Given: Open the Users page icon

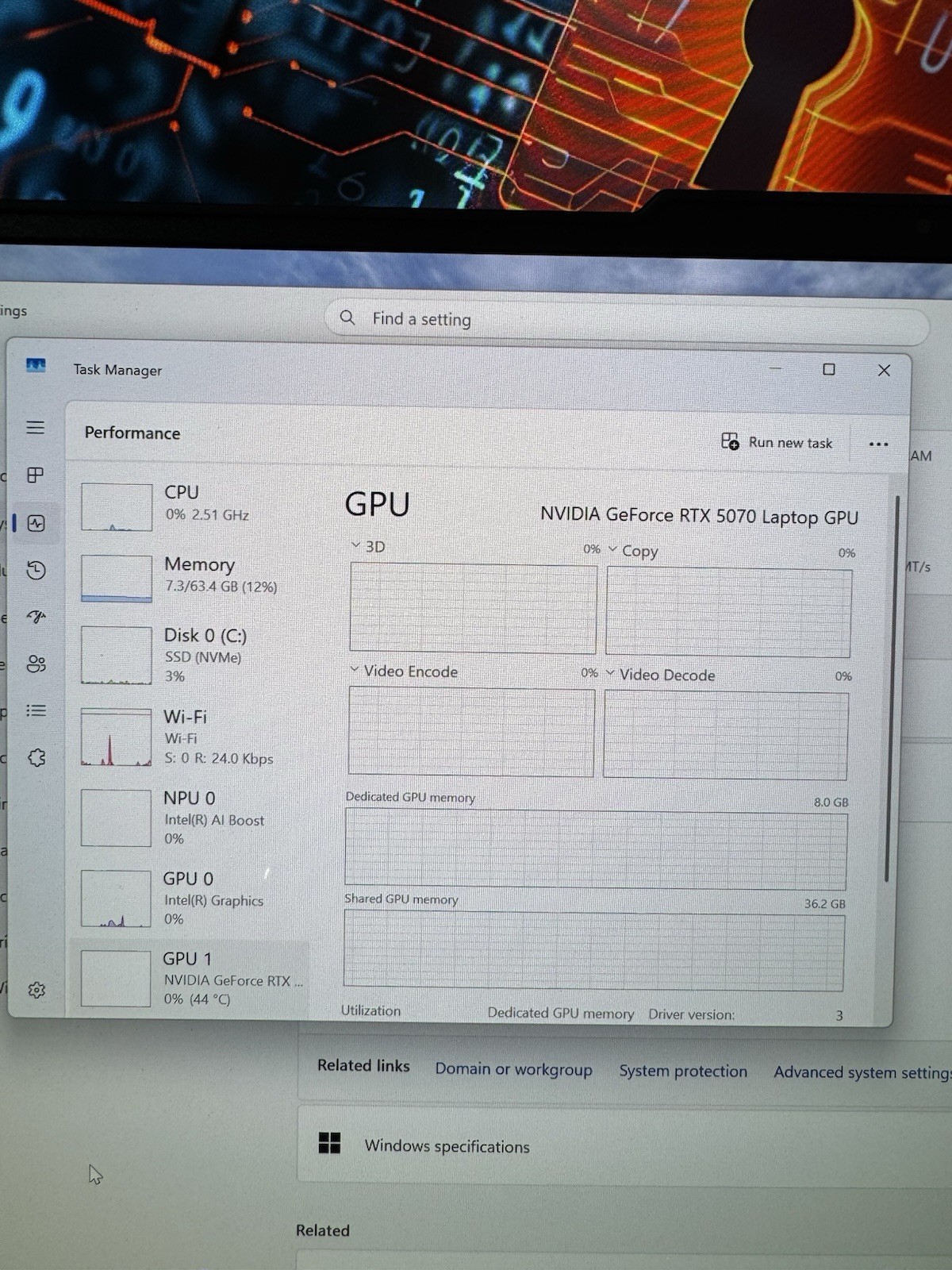Looking at the screenshot, I should click(36, 664).
